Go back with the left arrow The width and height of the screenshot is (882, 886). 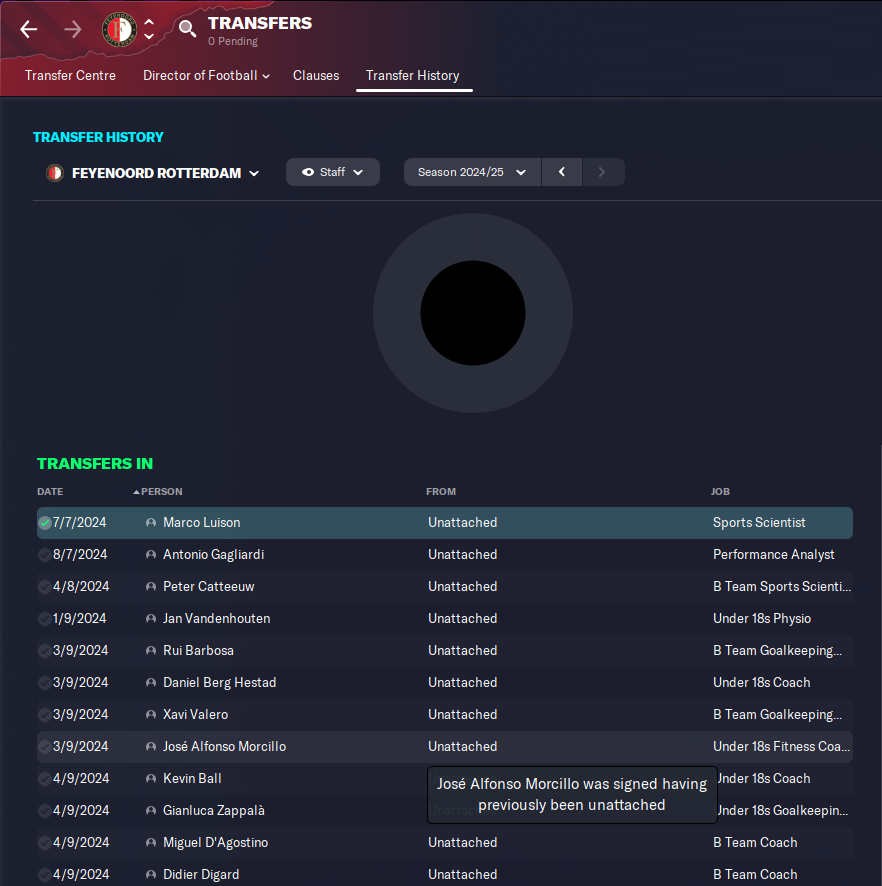point(28,29)
